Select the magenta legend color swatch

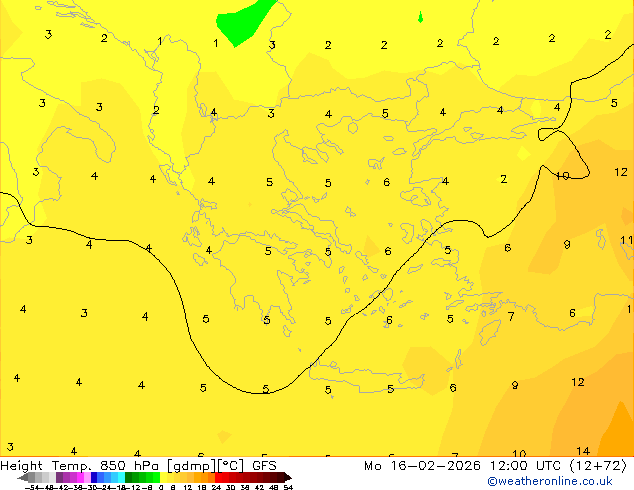[80, 478]
